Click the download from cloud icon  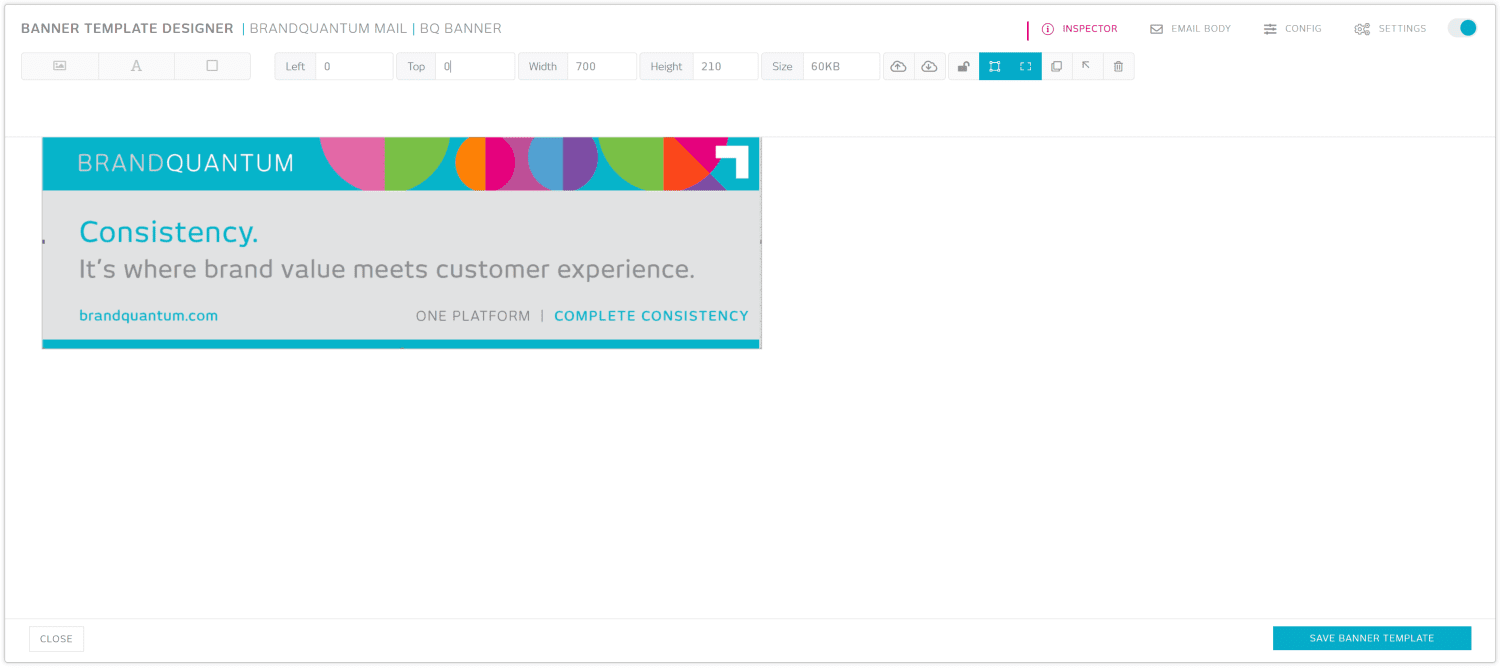point(929,66)
